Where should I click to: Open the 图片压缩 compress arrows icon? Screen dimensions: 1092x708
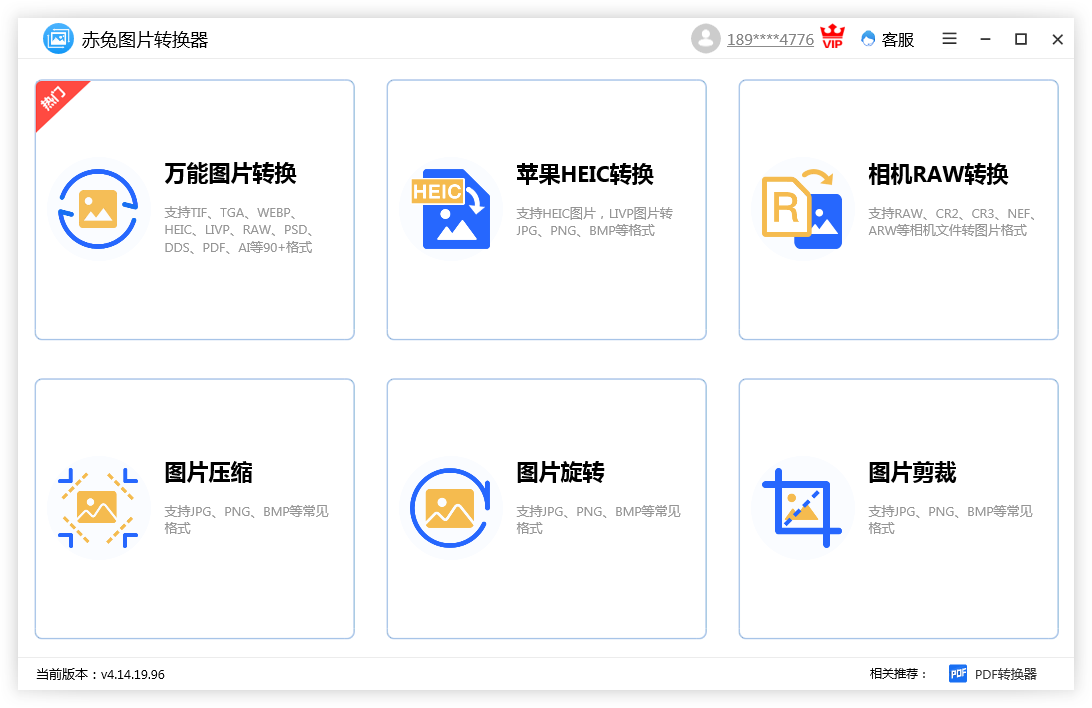[98, 508]
